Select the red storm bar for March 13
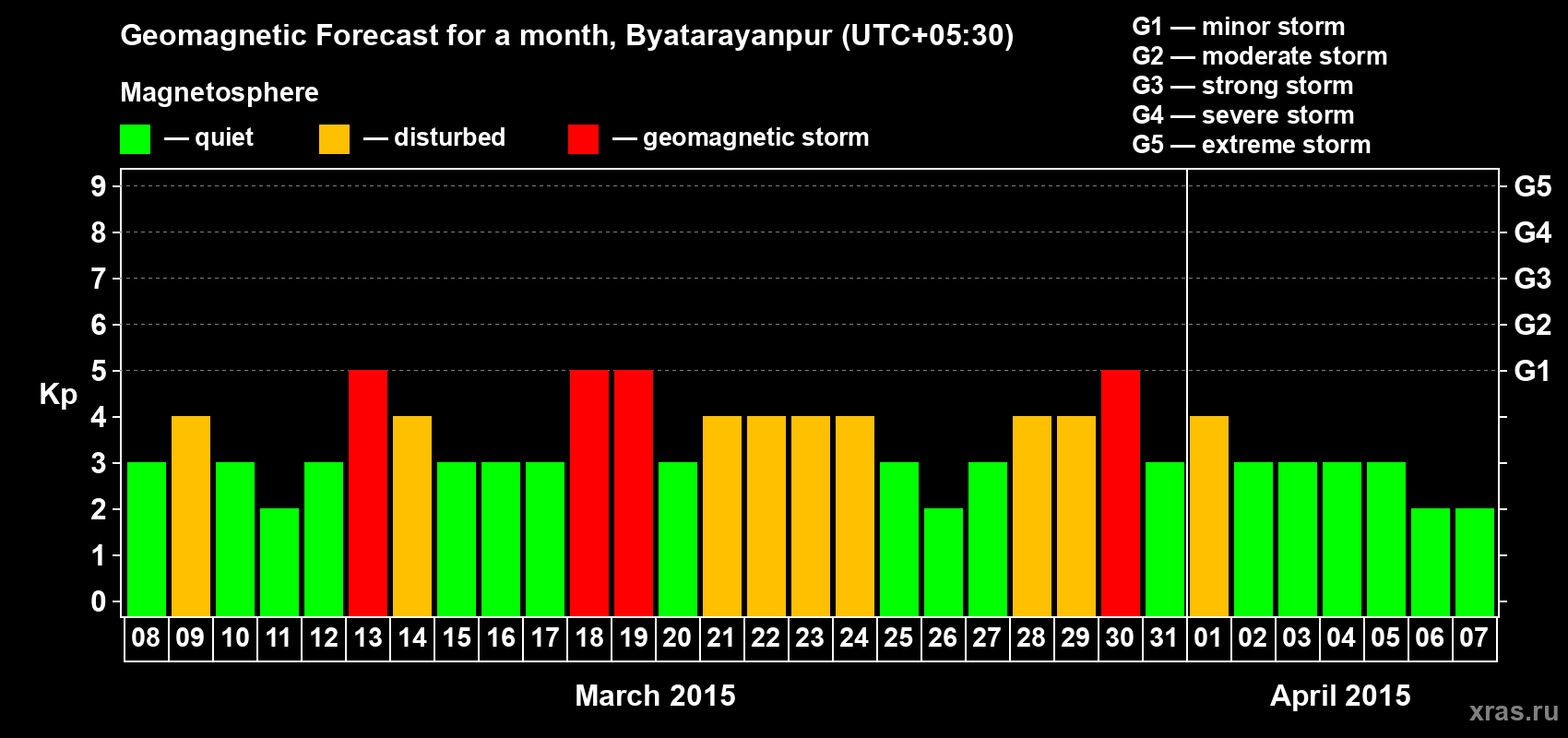This screenshot has width=1568, height=738. click(368, 493)
